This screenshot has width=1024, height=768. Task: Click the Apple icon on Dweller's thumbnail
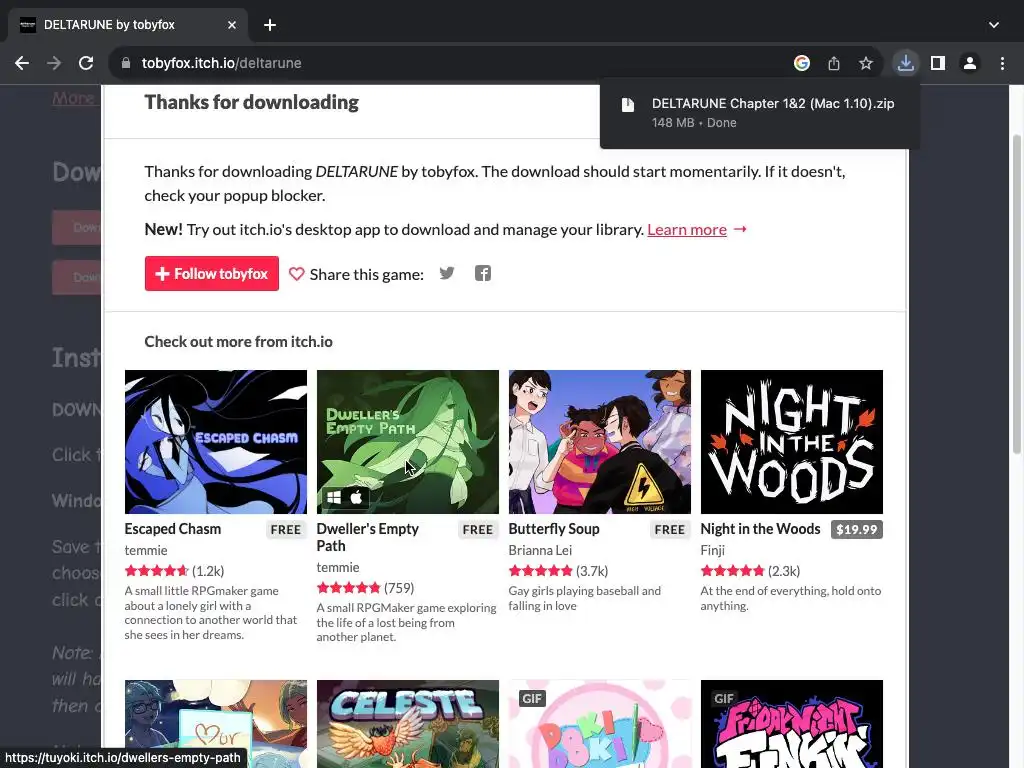(x=357, y=498)
